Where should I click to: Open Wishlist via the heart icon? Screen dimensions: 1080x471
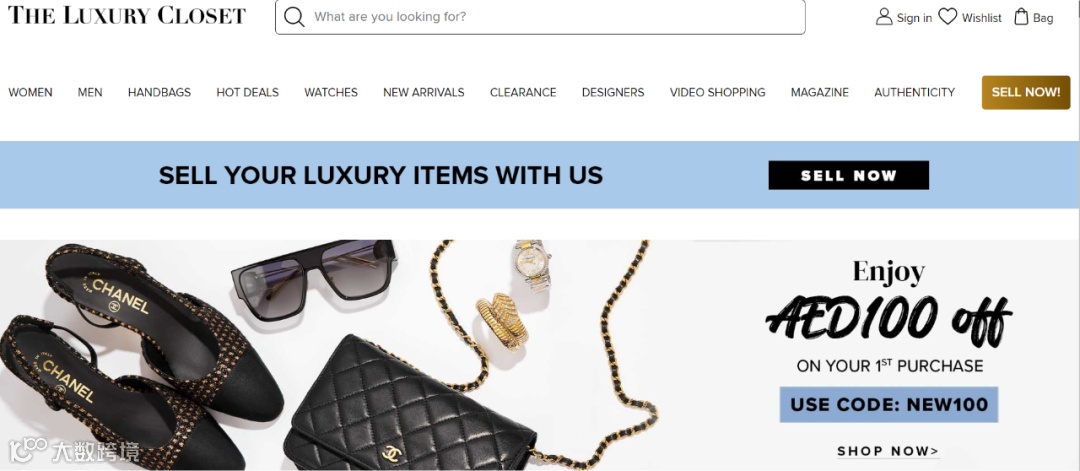tap(948, 17)
